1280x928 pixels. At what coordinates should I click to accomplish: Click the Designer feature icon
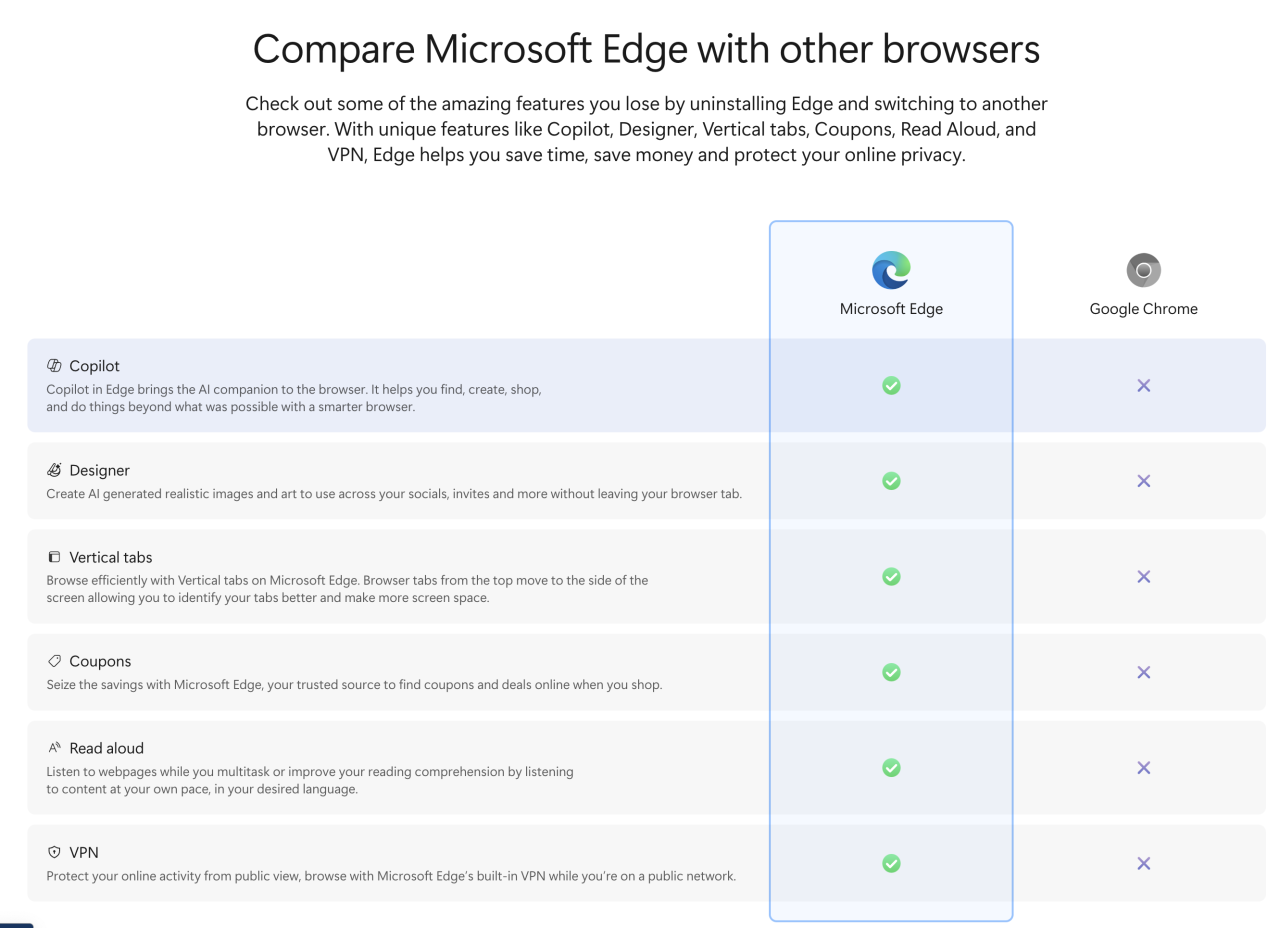[x=54, y=470]
